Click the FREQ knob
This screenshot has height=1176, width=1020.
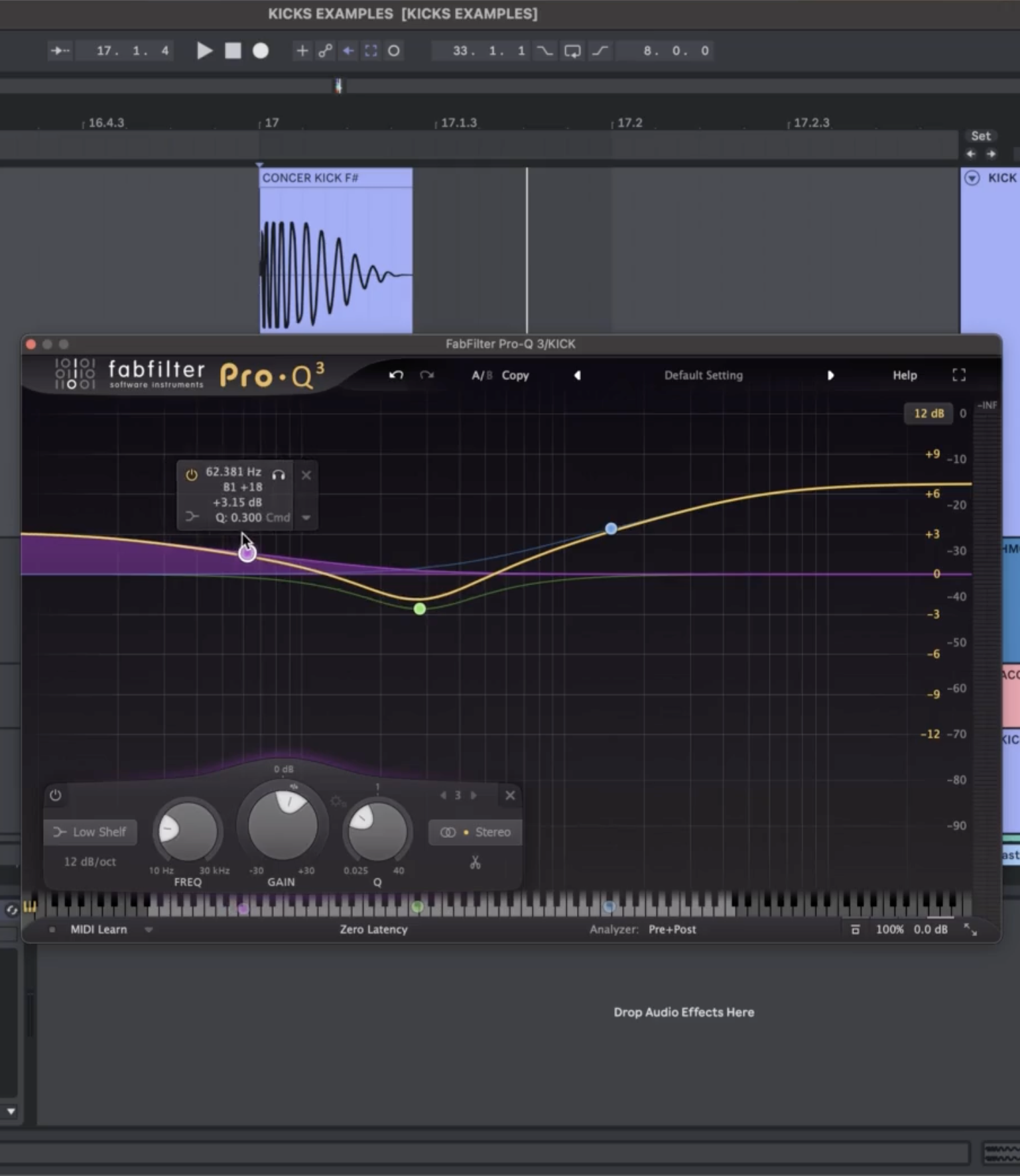pyautogui.click(x=188, y=831)
